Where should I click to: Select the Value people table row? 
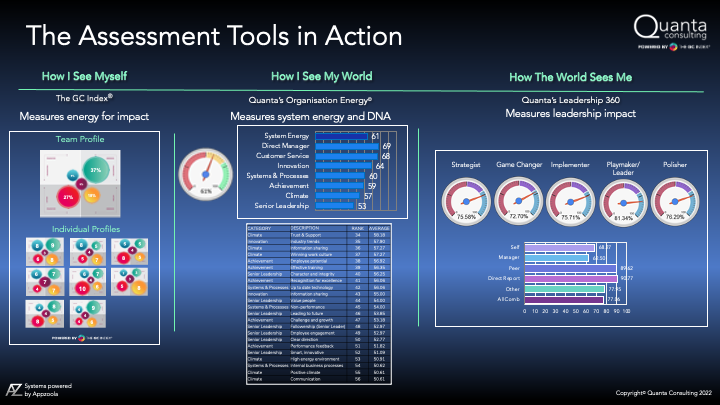coord(319,300)
